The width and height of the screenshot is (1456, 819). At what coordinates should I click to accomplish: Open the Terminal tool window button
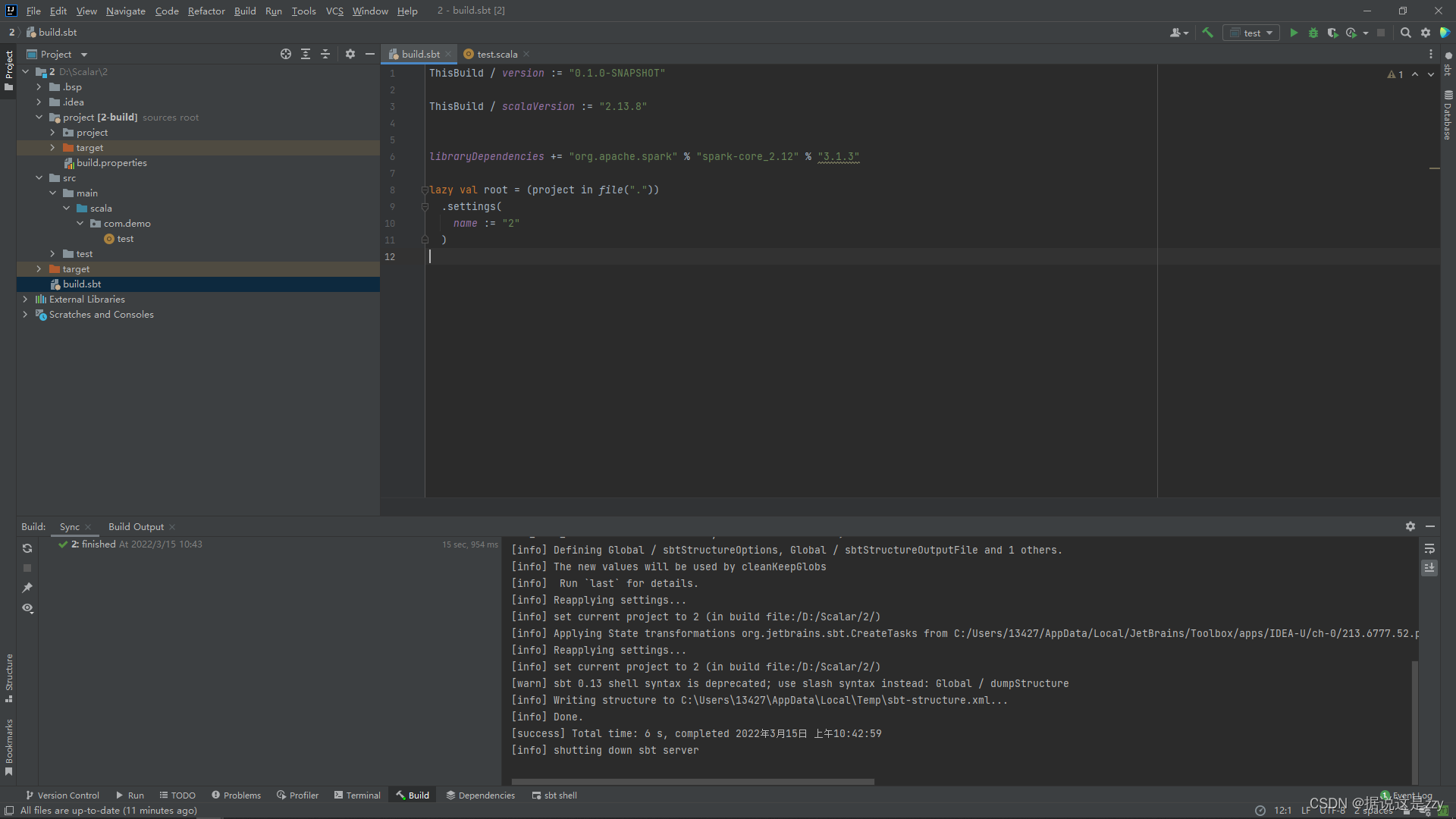[x=357, y=795]
